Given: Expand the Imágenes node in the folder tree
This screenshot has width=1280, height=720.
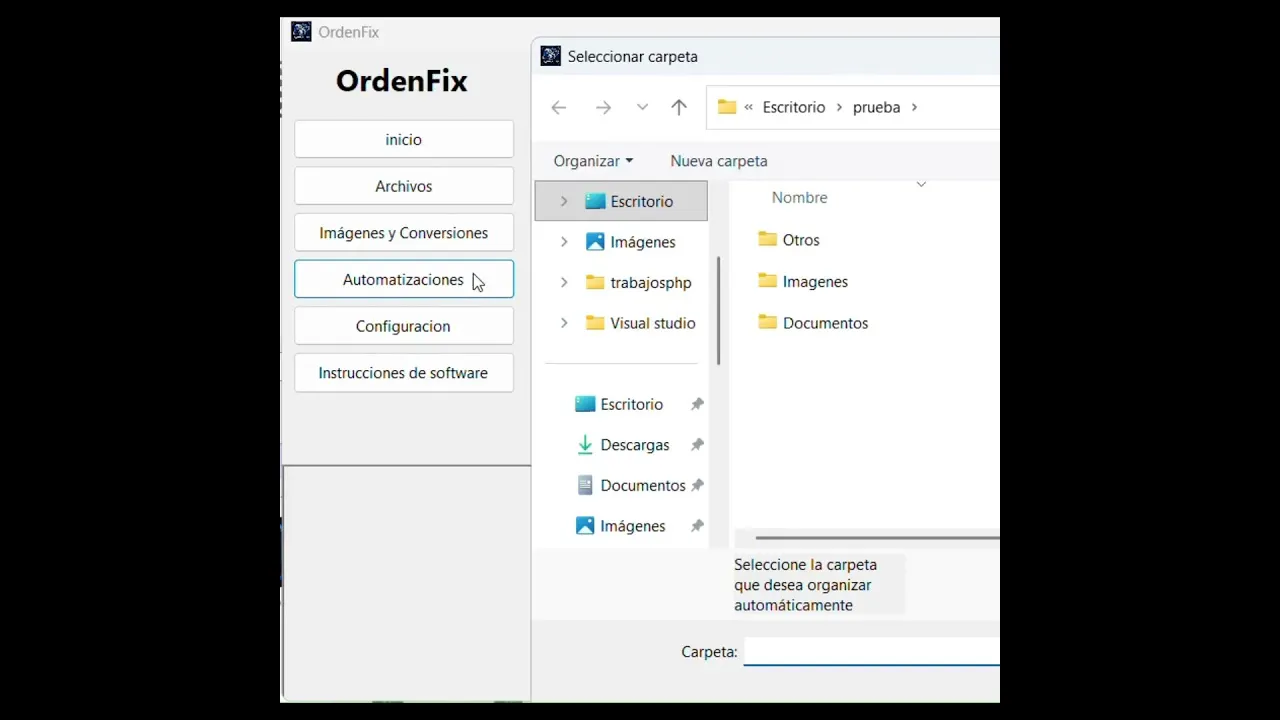Looking at the screenshot, I should pos(564,242).
